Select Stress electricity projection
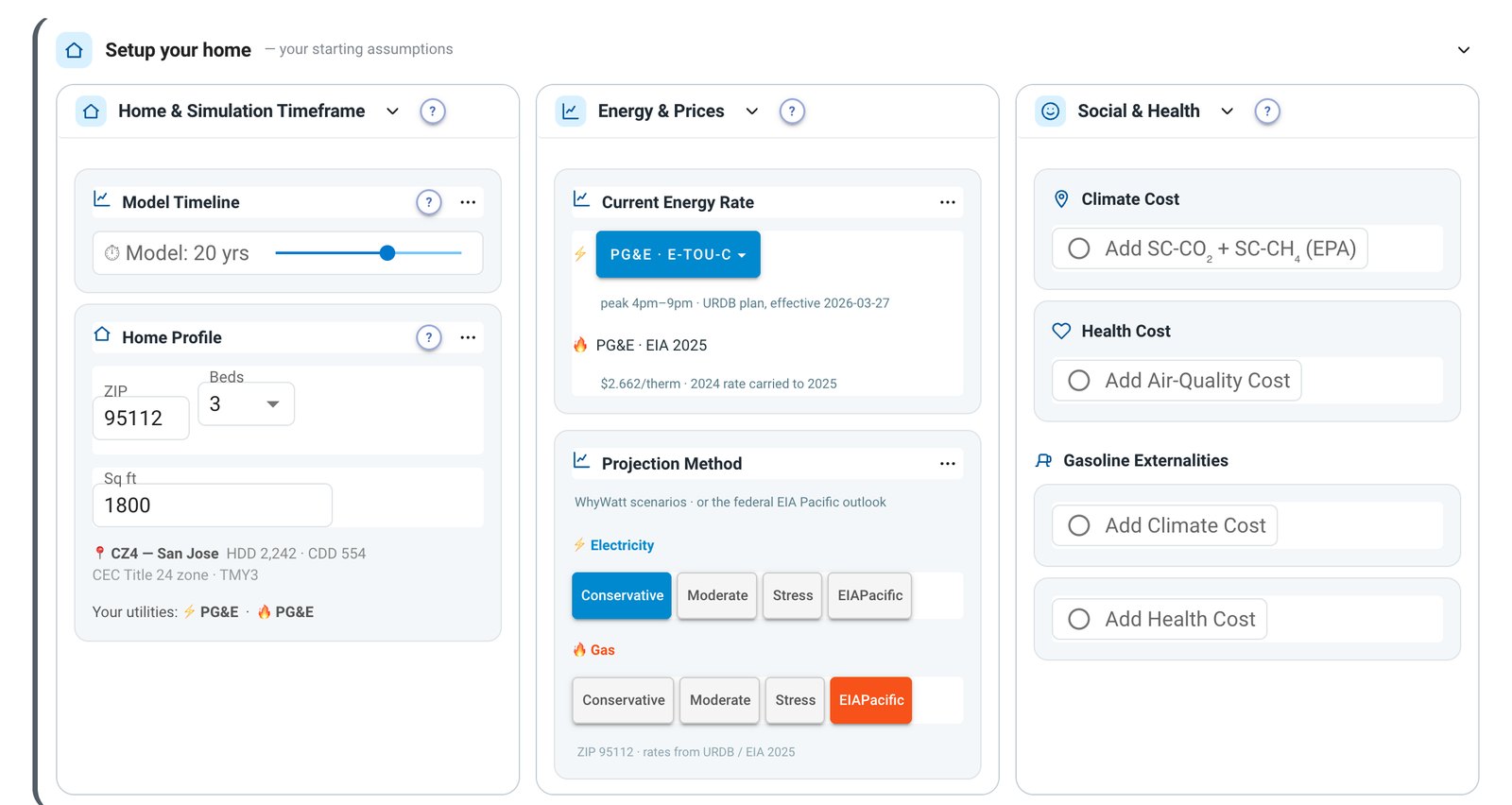The width and height of the screenshot is (1512, 805). [792, 596]
